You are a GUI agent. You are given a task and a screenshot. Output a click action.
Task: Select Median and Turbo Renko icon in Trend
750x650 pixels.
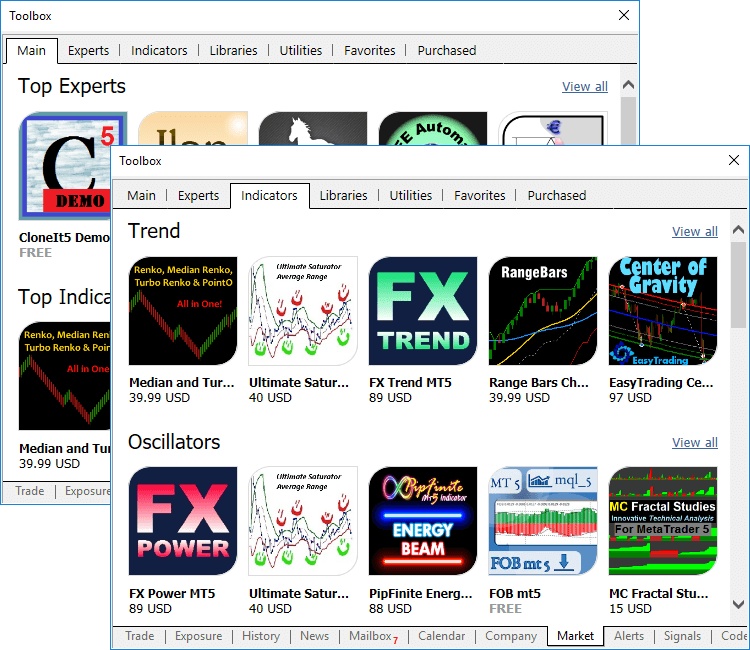(x=183, y=311)
